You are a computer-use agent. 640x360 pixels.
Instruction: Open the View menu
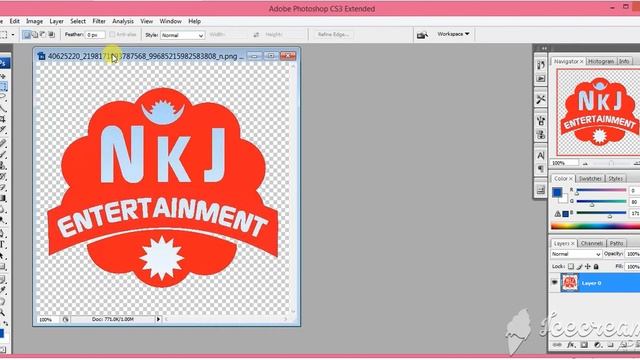click(147, 21)
